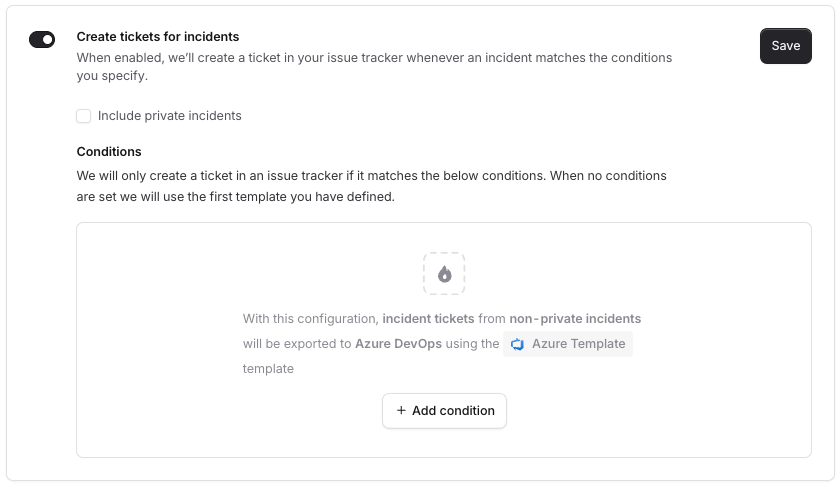Click the bold 'Azure DevOps' text
Screen dimensions: 840x488
(x=398, y=344)
